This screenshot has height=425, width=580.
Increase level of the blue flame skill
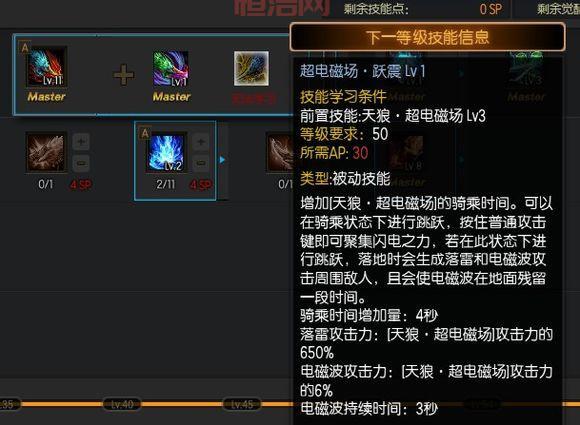(x=201, y=142)
